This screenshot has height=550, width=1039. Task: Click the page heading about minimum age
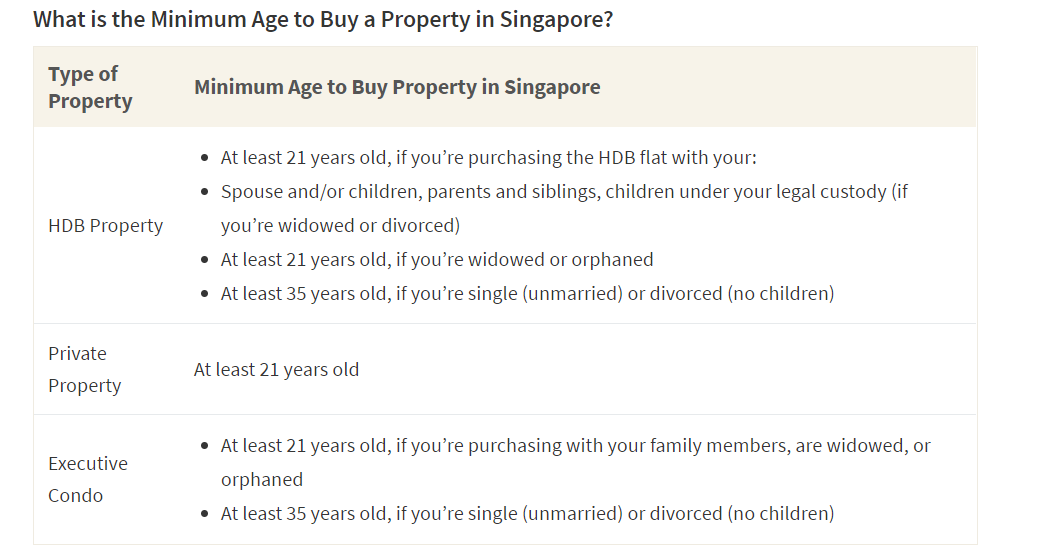tap(323, 20)
